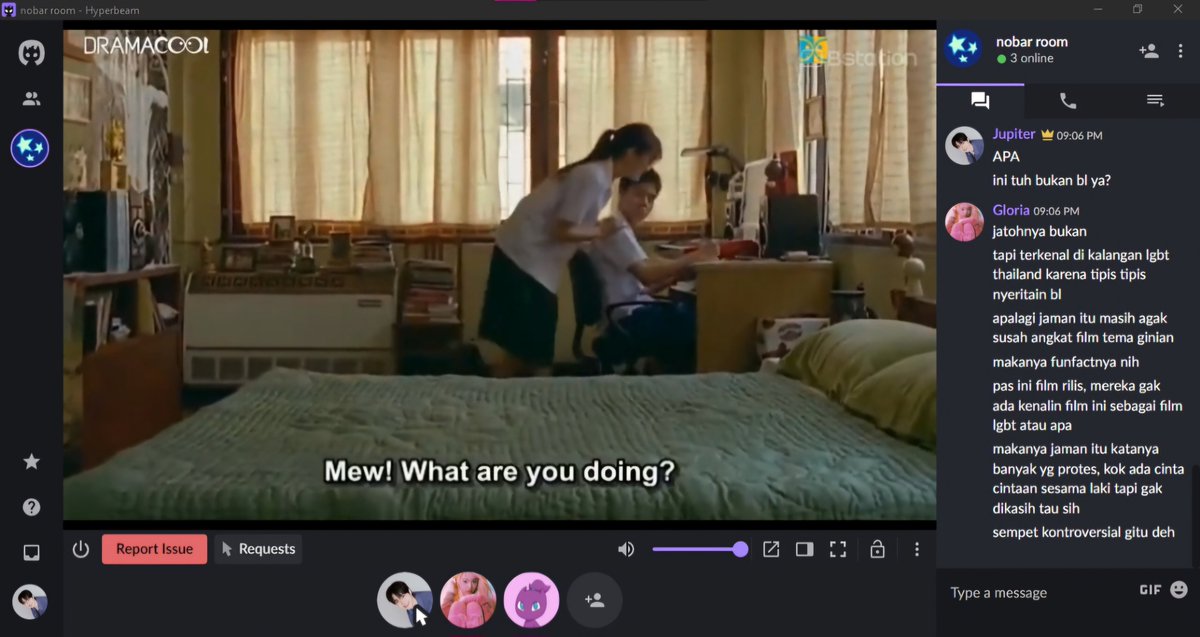The width and height of the screenshot is (1200, 637).
Task: Click the Hyperbeam icon in the window title bar
Action: click(x=8, y=9)
